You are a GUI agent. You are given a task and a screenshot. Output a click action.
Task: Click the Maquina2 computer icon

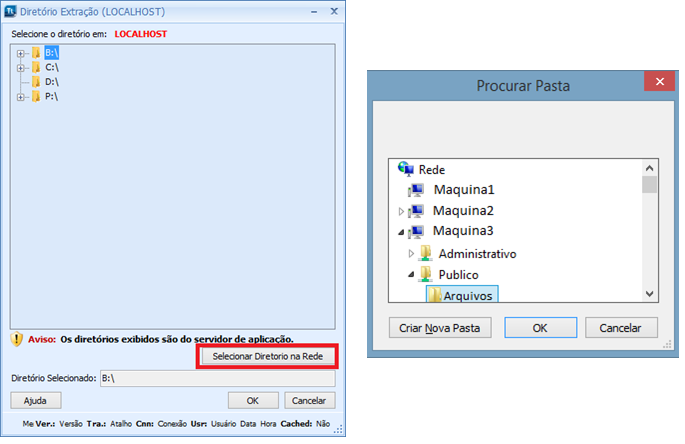(x=415, y=211)
